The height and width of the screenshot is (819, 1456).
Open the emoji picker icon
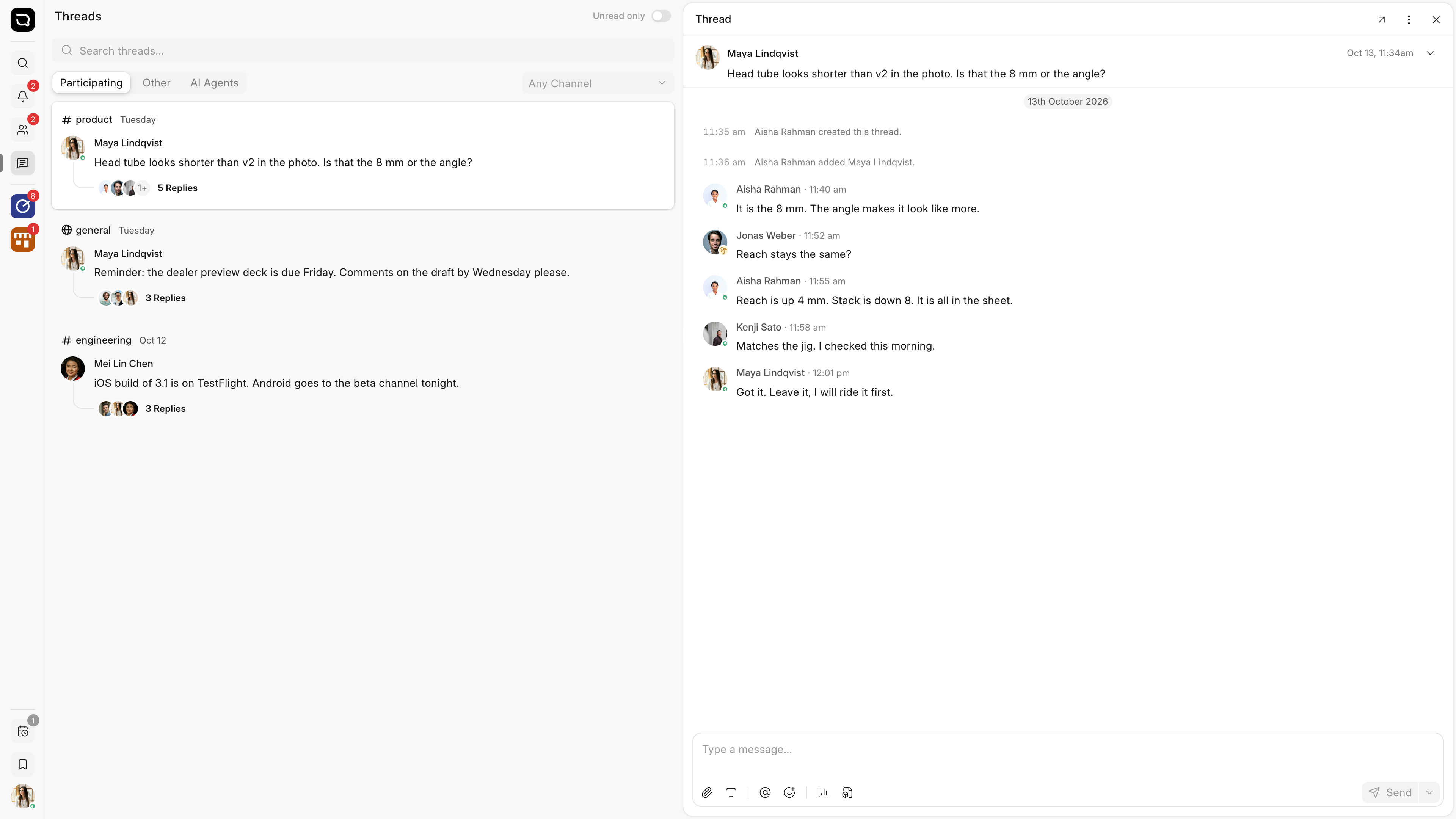point(789,792)
